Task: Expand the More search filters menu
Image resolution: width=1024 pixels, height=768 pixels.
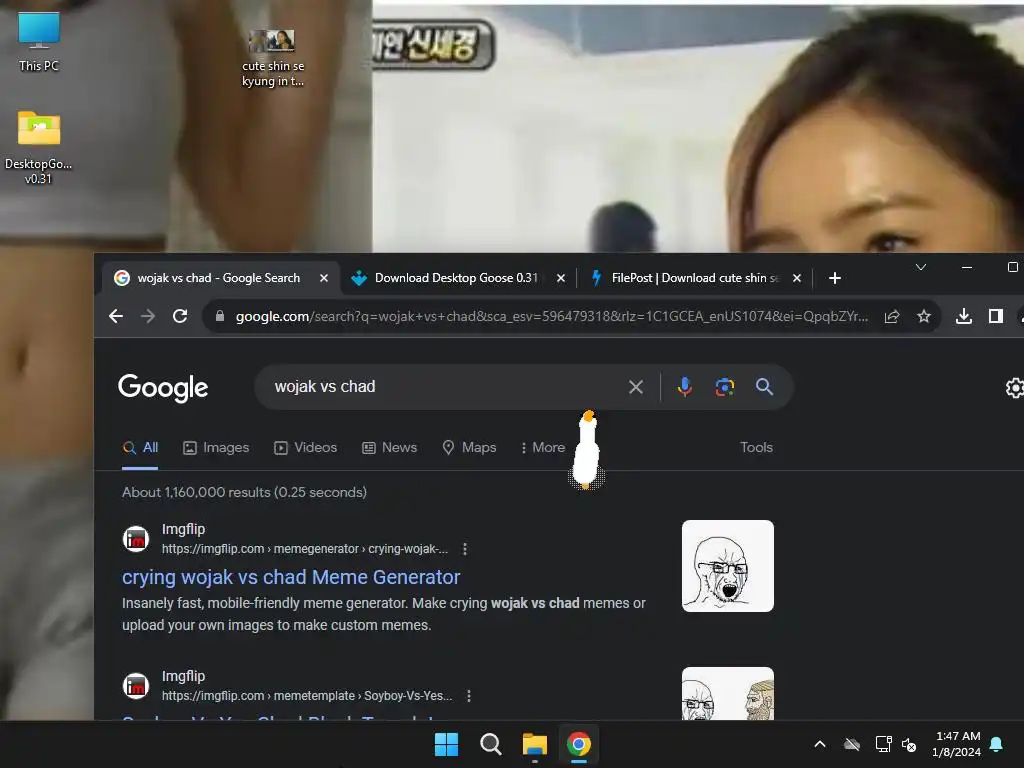Action: click(x=543, y=448)
